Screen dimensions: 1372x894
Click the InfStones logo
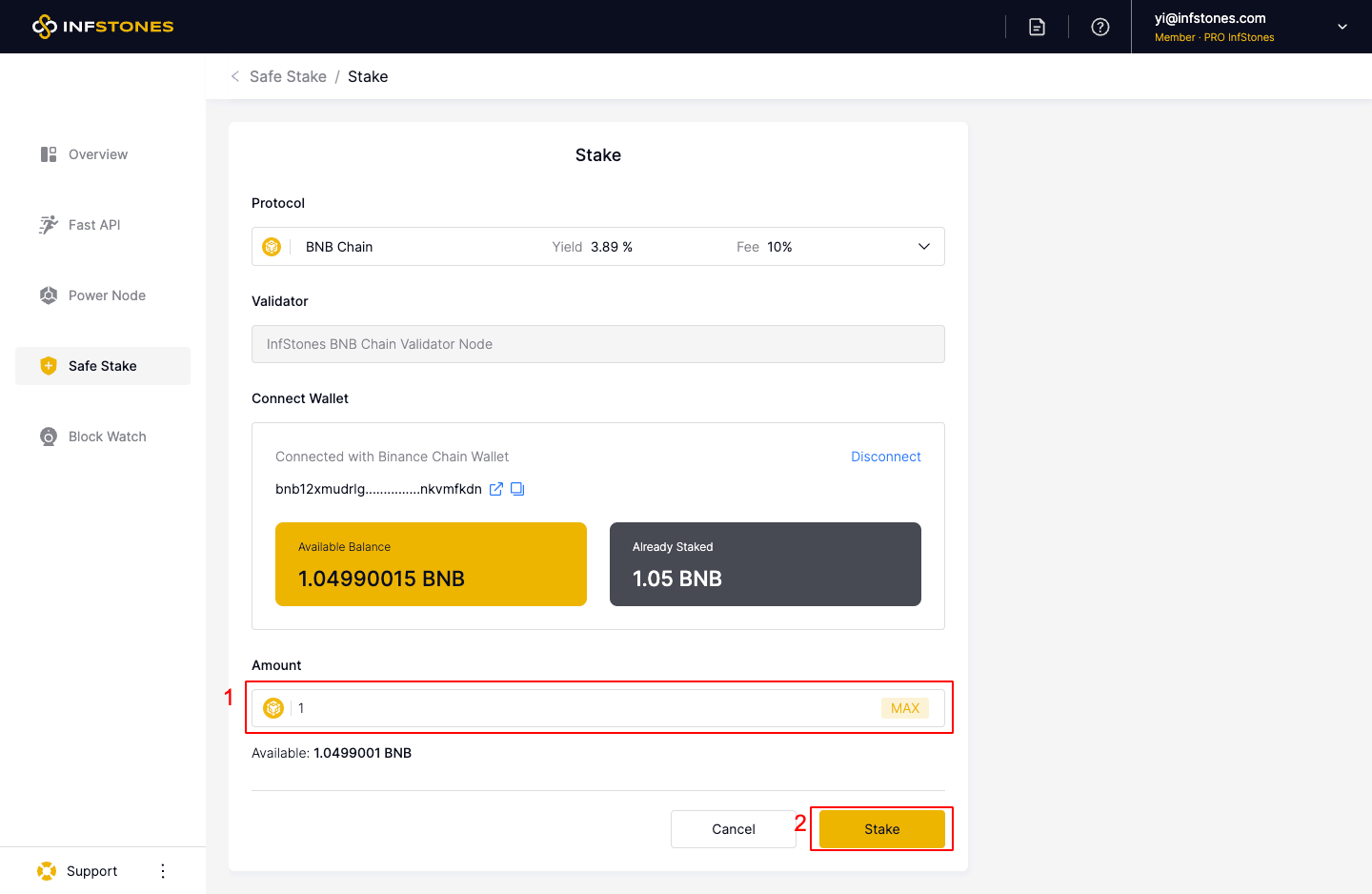point(103,27)
